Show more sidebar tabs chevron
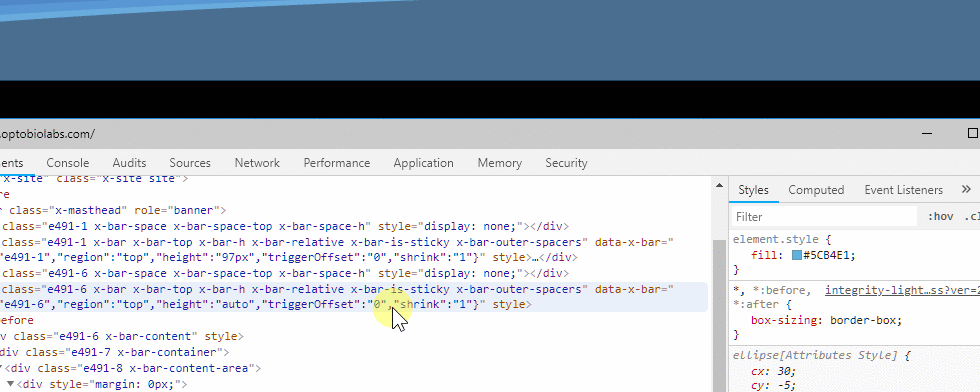The image size is (980, 392). click(966, 189)
